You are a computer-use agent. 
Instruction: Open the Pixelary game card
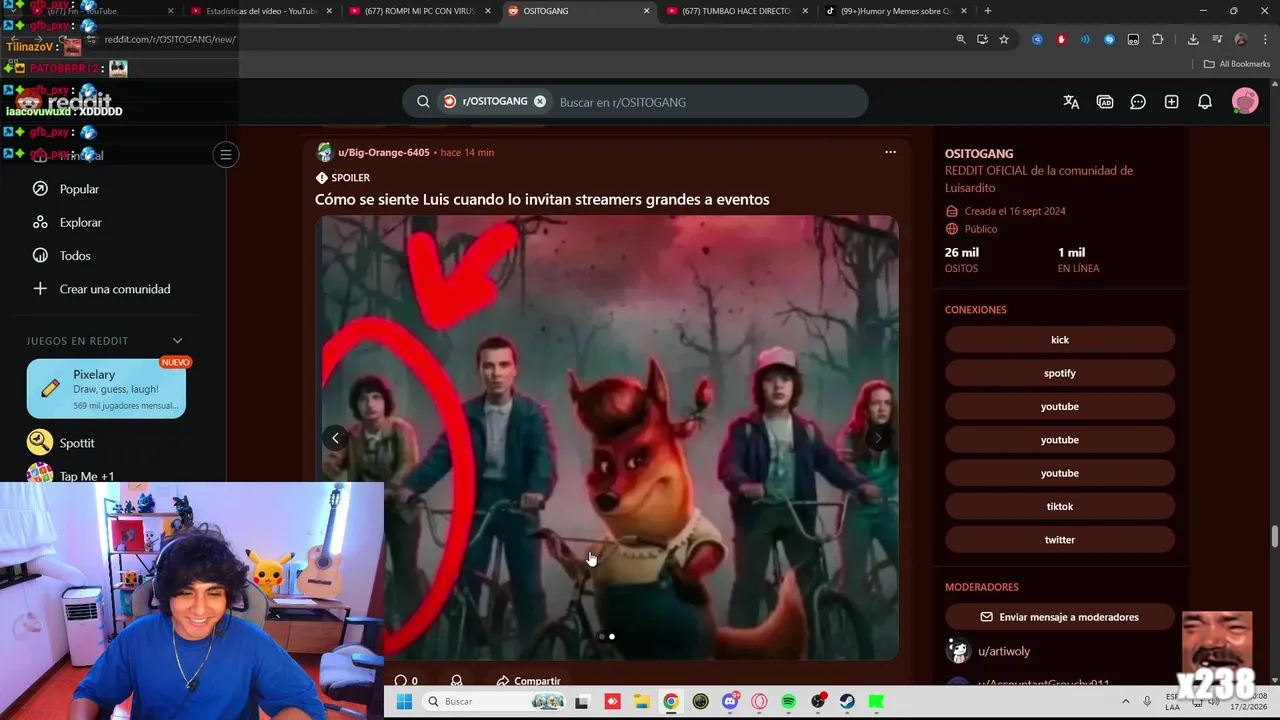click(106, 388)
